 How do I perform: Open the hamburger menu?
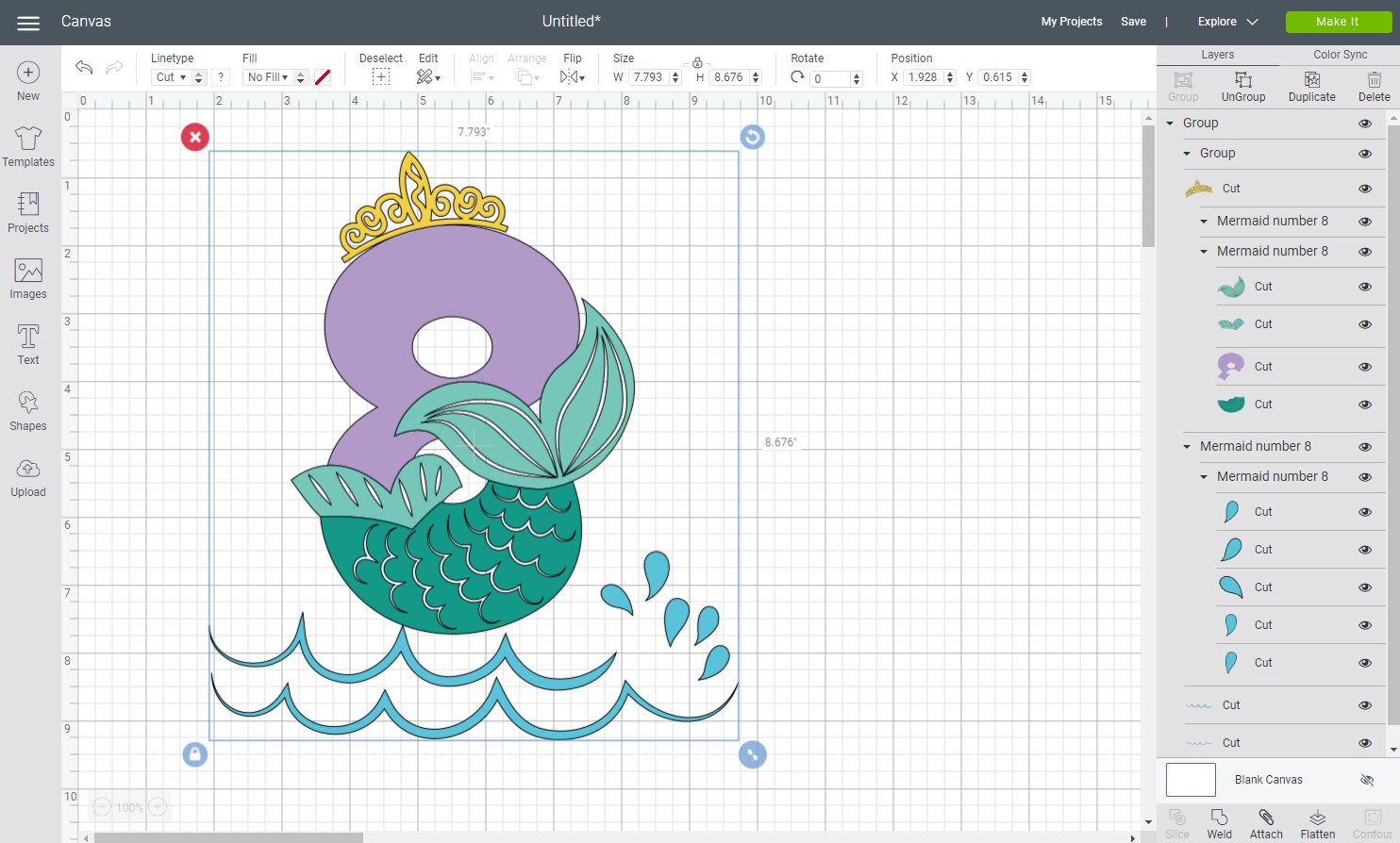point(27,23)
